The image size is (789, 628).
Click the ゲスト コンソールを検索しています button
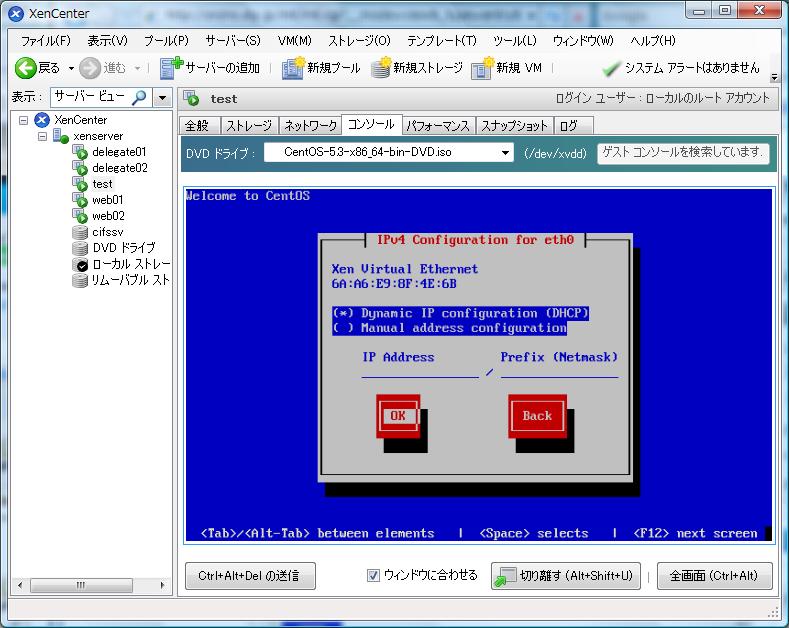pyautogui.click(x=683, y=152)
